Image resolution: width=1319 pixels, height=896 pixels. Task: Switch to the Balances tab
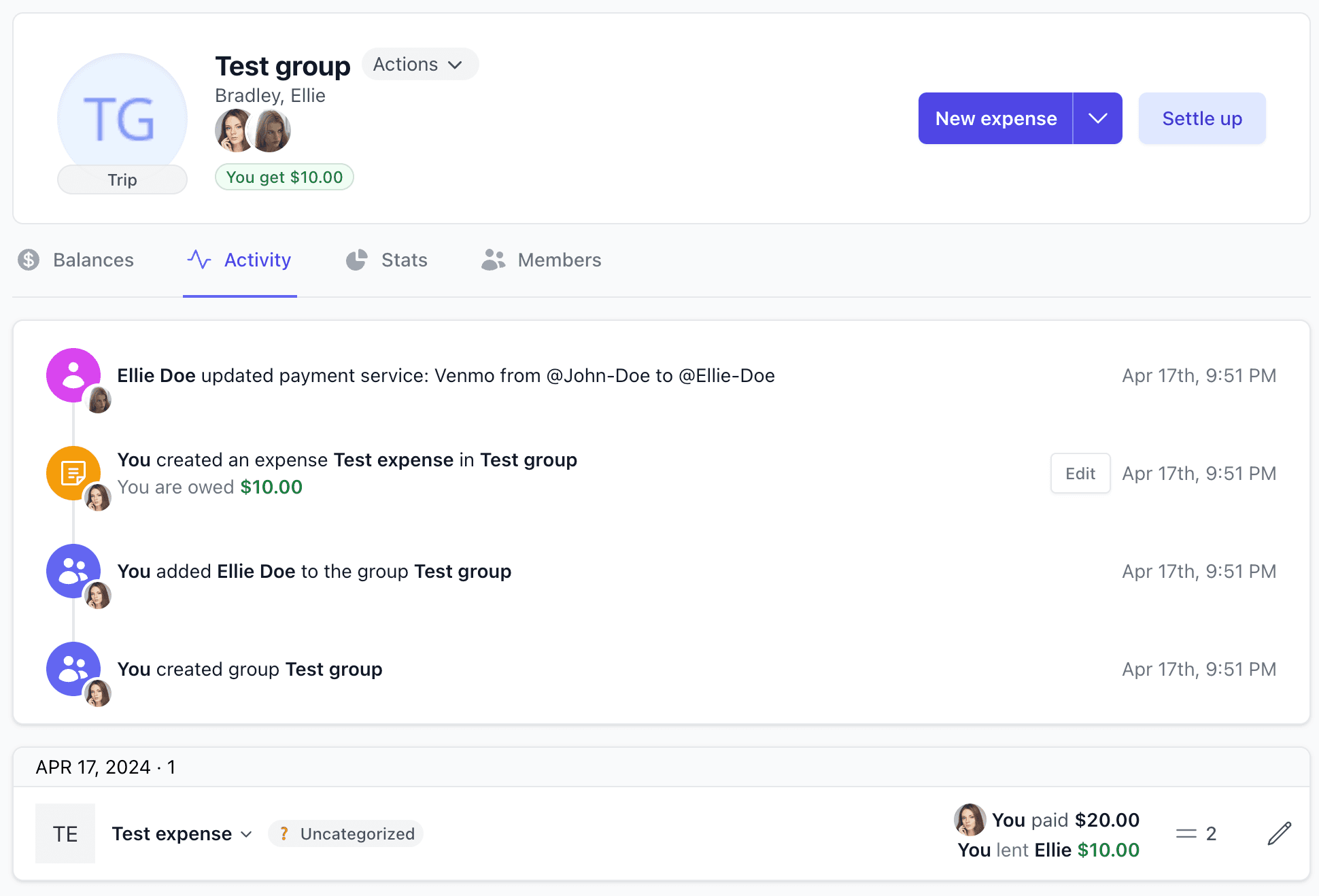point(92,260)
